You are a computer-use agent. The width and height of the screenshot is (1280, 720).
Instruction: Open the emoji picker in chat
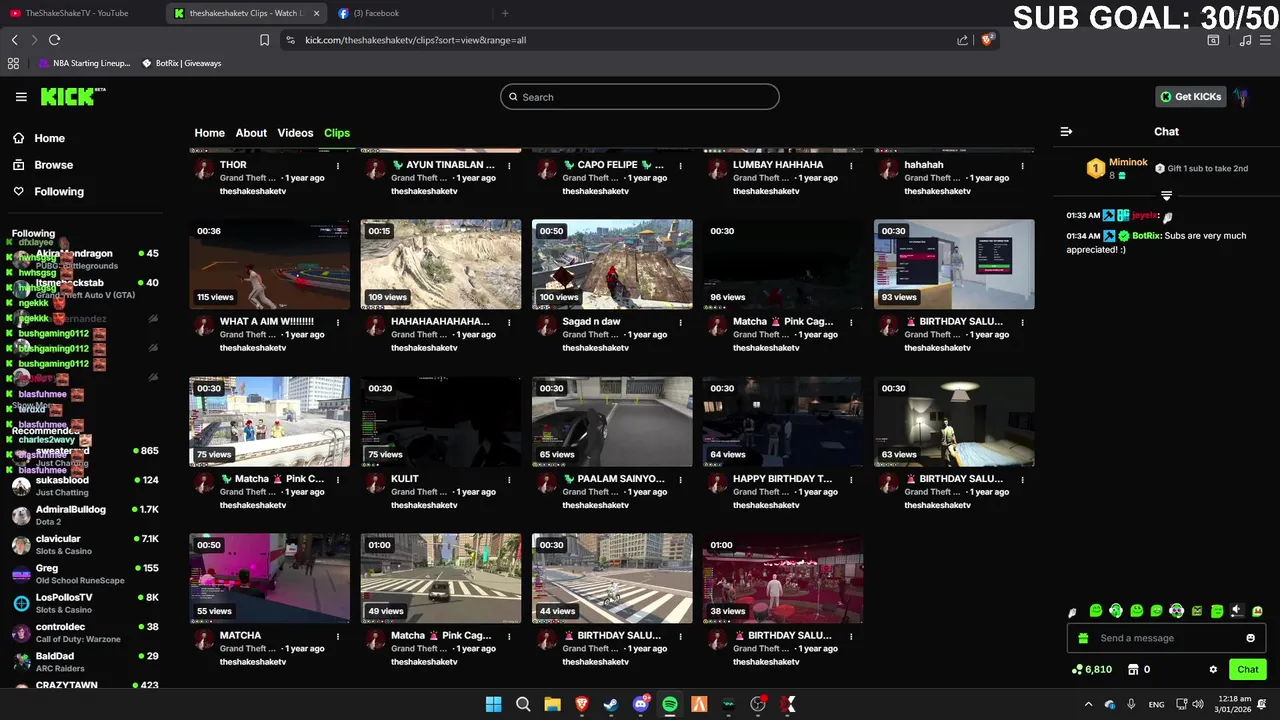(1250, 638)
